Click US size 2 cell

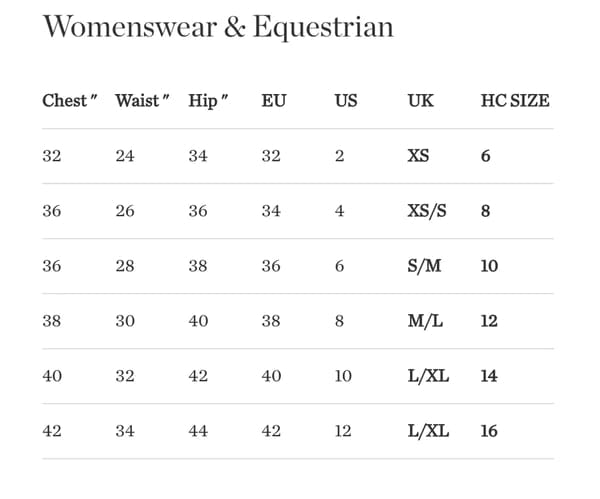click(x=340, y=157)
